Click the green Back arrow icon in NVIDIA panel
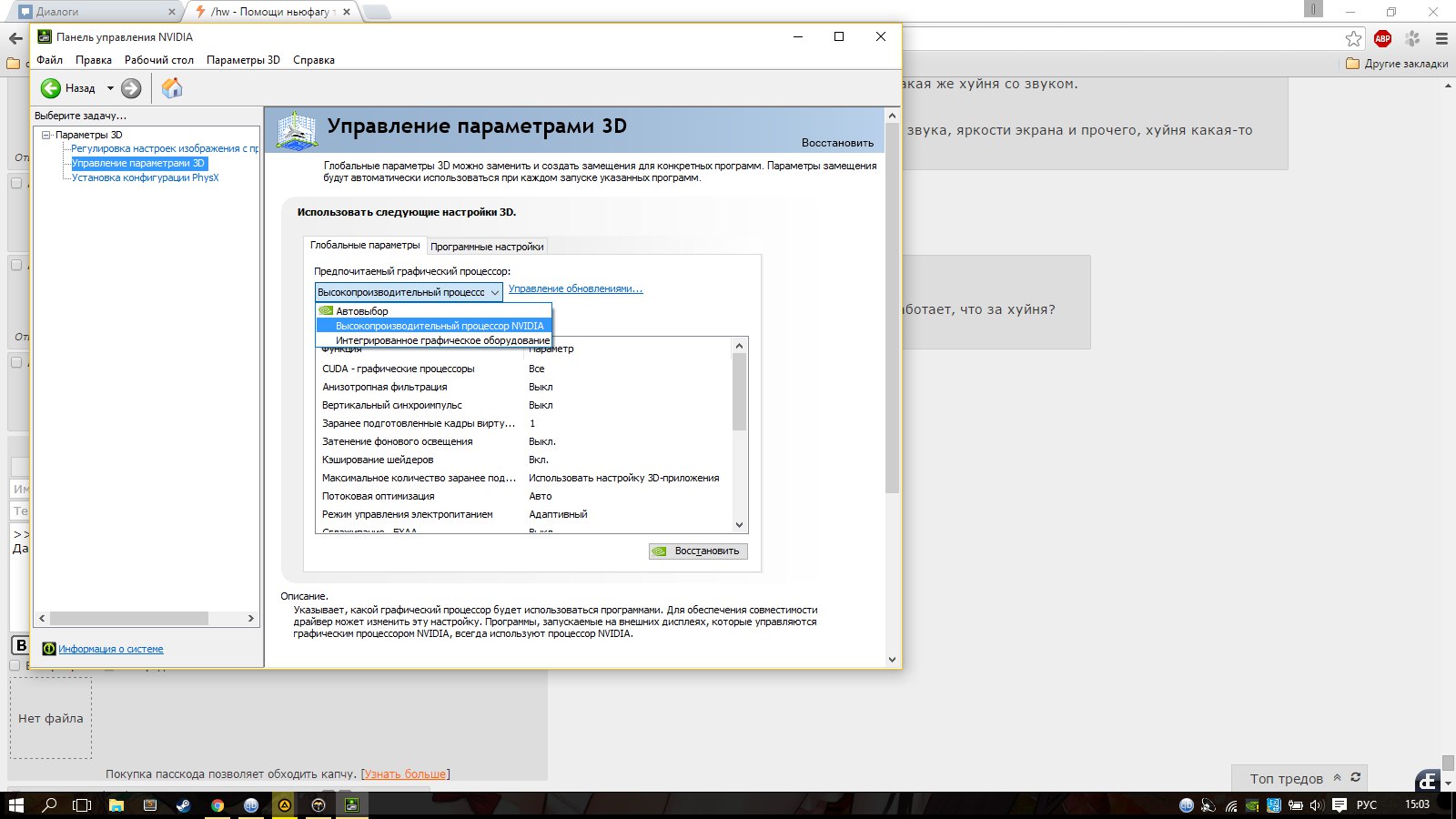The width and height of the screenshot is (1456, 819). pyautogui.click(x=51, y=88)
